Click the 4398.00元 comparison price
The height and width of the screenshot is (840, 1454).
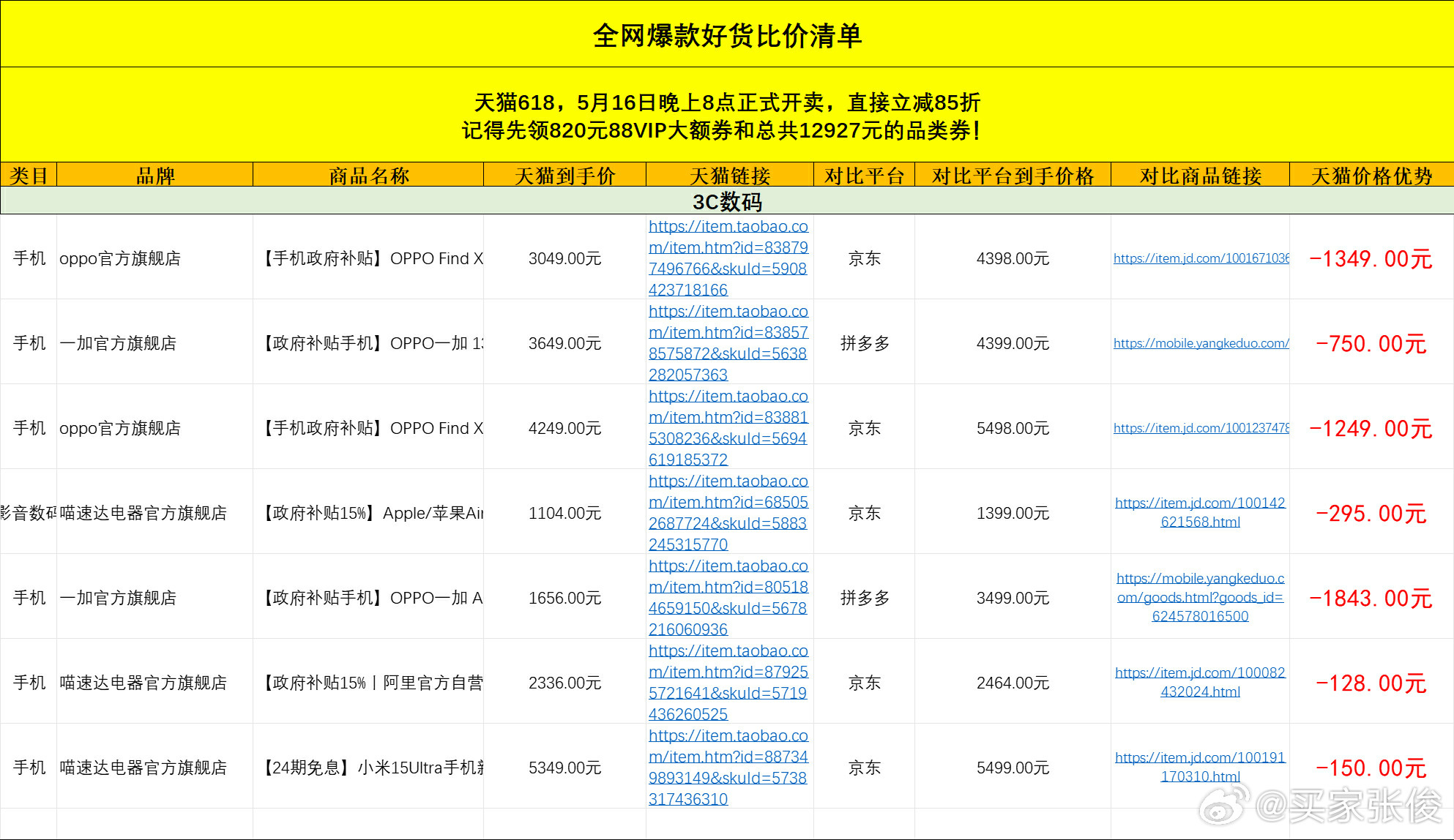click(x=1013, y=258)
